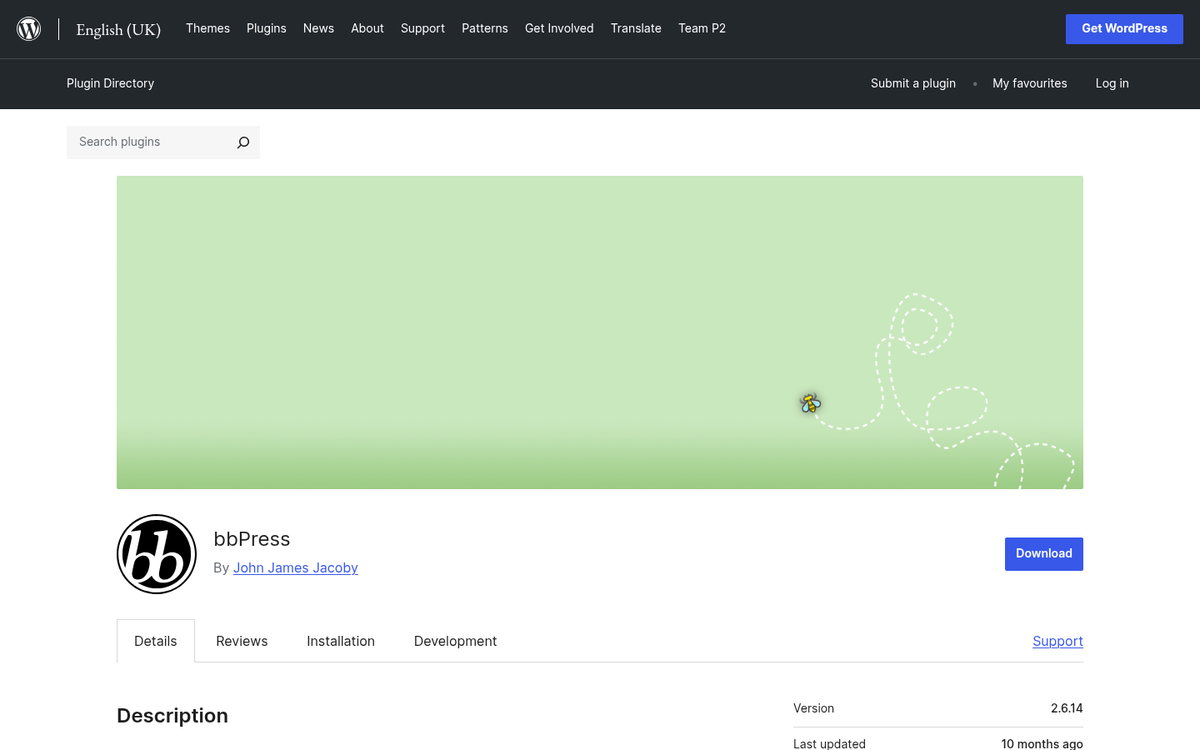Visit the Patterns section
The height and width of the screenshot is (750, 1200).
coord(485,28)
